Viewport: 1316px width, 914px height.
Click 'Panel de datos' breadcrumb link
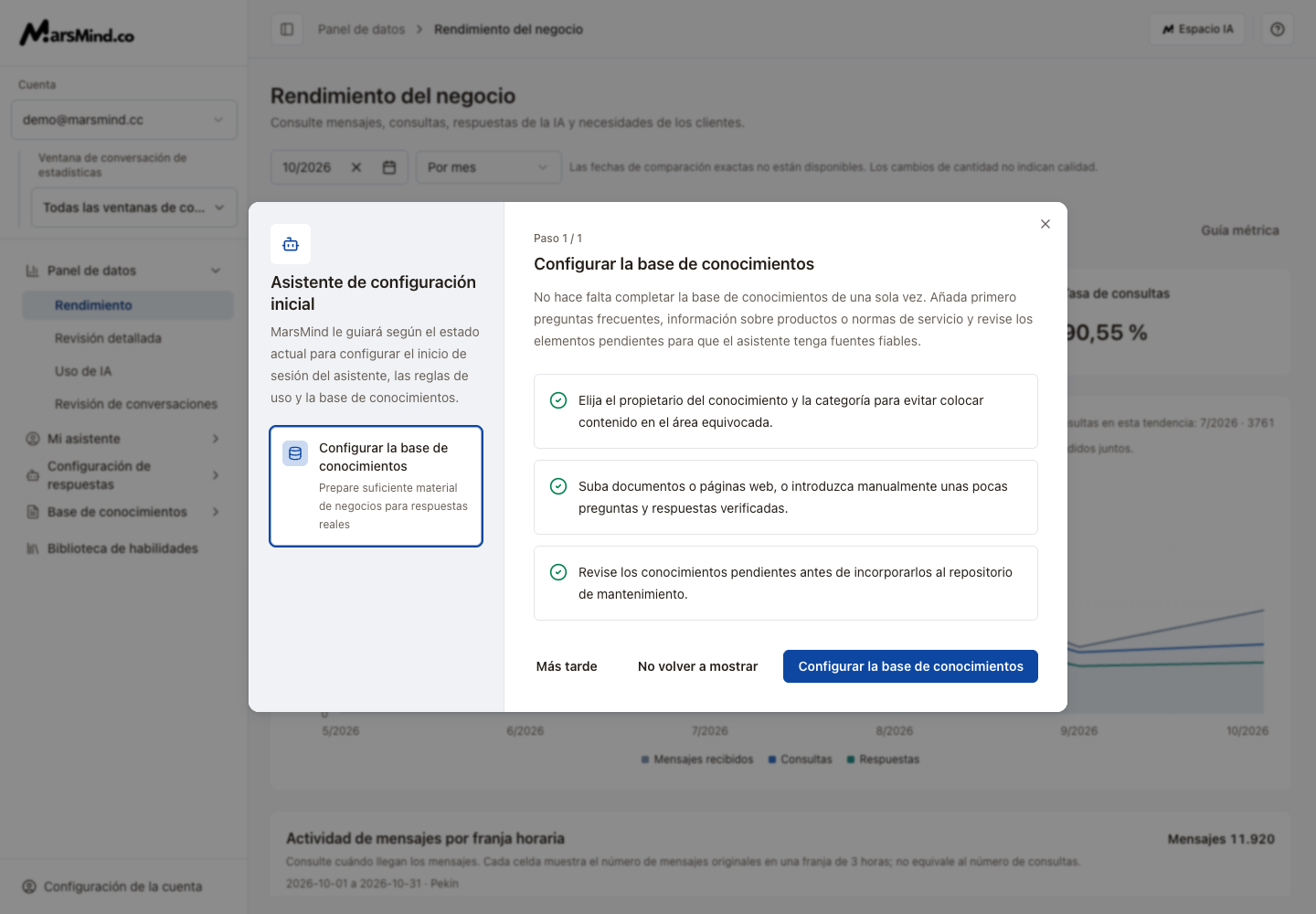coord(361,29)
